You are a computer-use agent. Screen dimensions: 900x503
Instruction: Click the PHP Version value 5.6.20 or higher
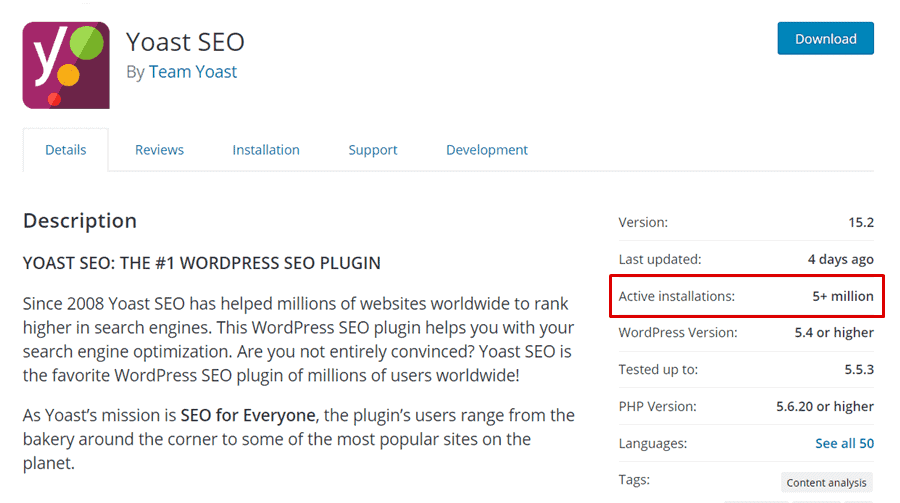click(825, 407)
